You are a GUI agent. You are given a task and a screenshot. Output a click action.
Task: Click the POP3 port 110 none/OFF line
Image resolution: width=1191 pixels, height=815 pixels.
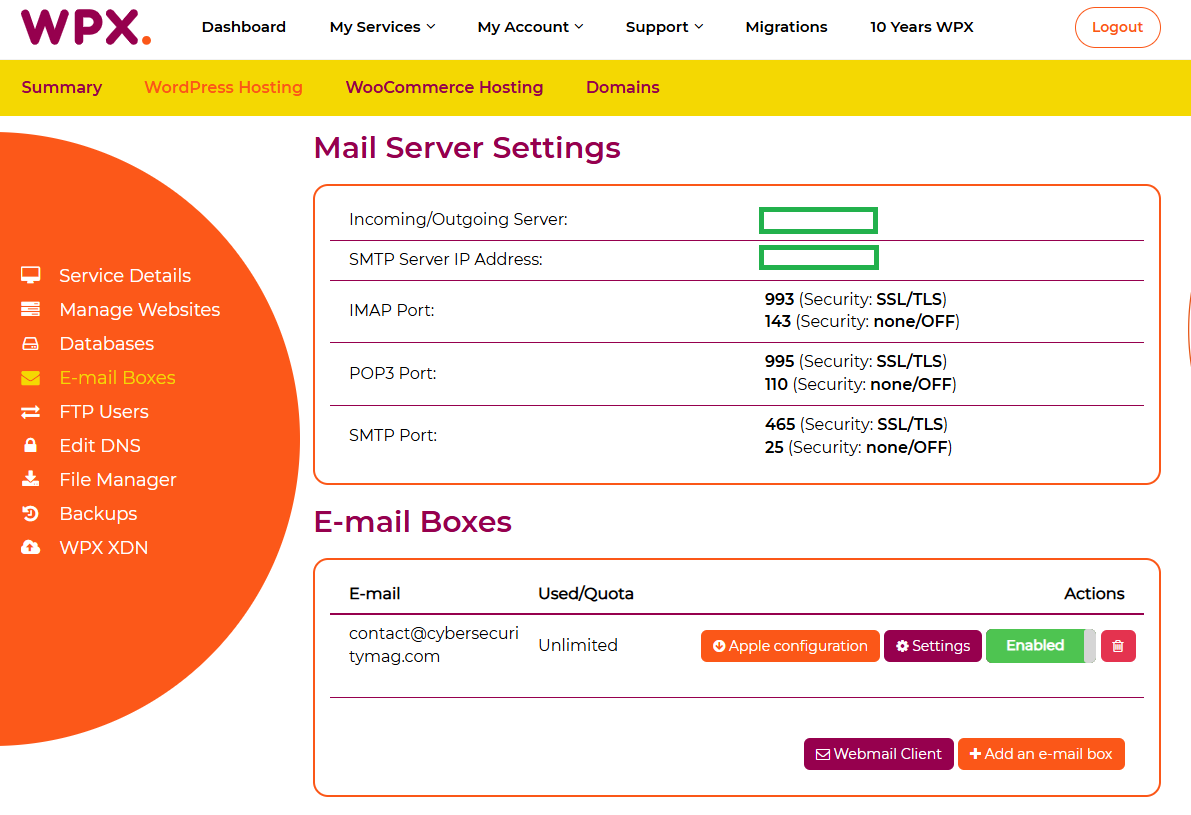860,384
